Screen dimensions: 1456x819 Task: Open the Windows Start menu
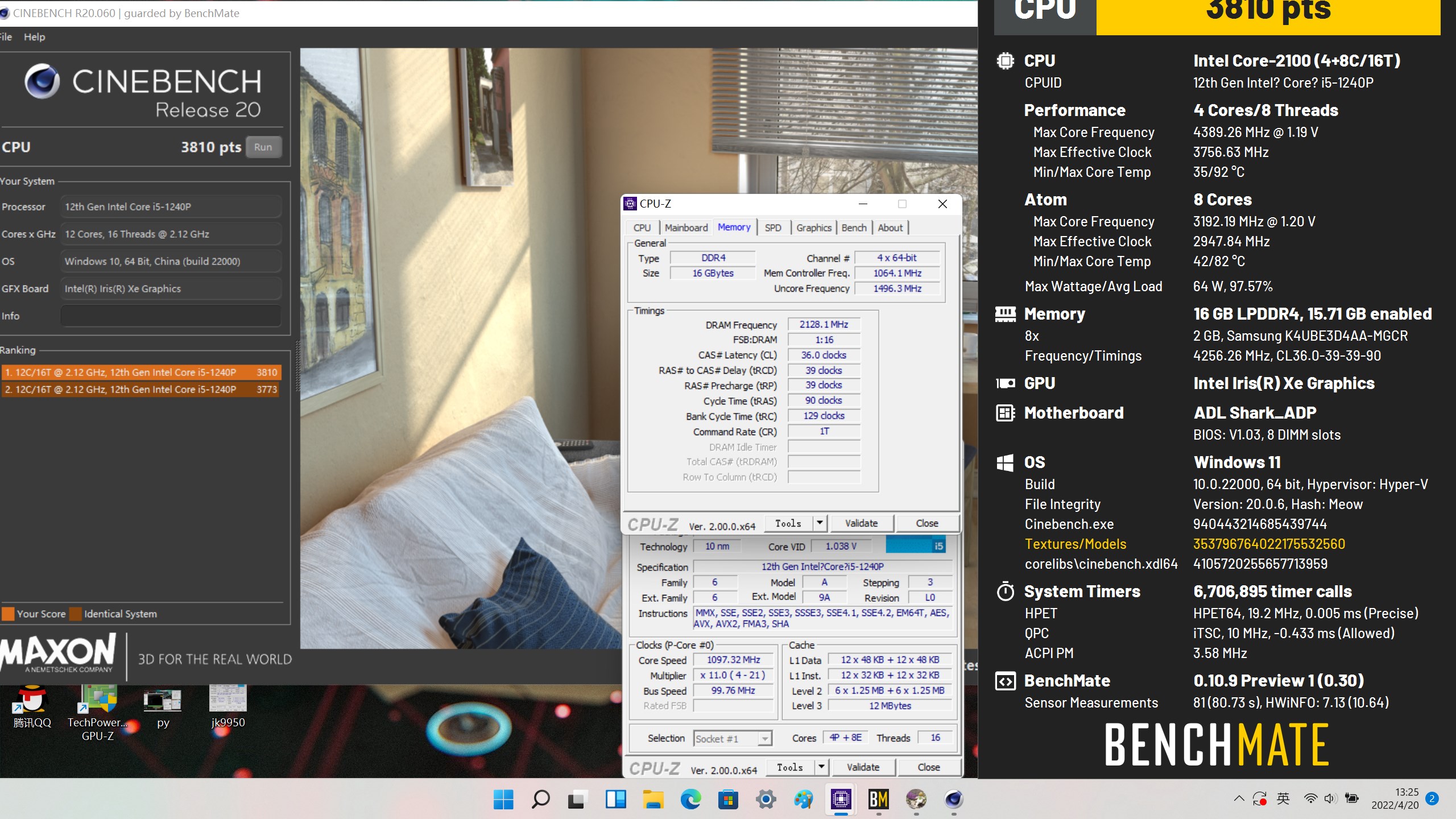click(x=503, y=800)
